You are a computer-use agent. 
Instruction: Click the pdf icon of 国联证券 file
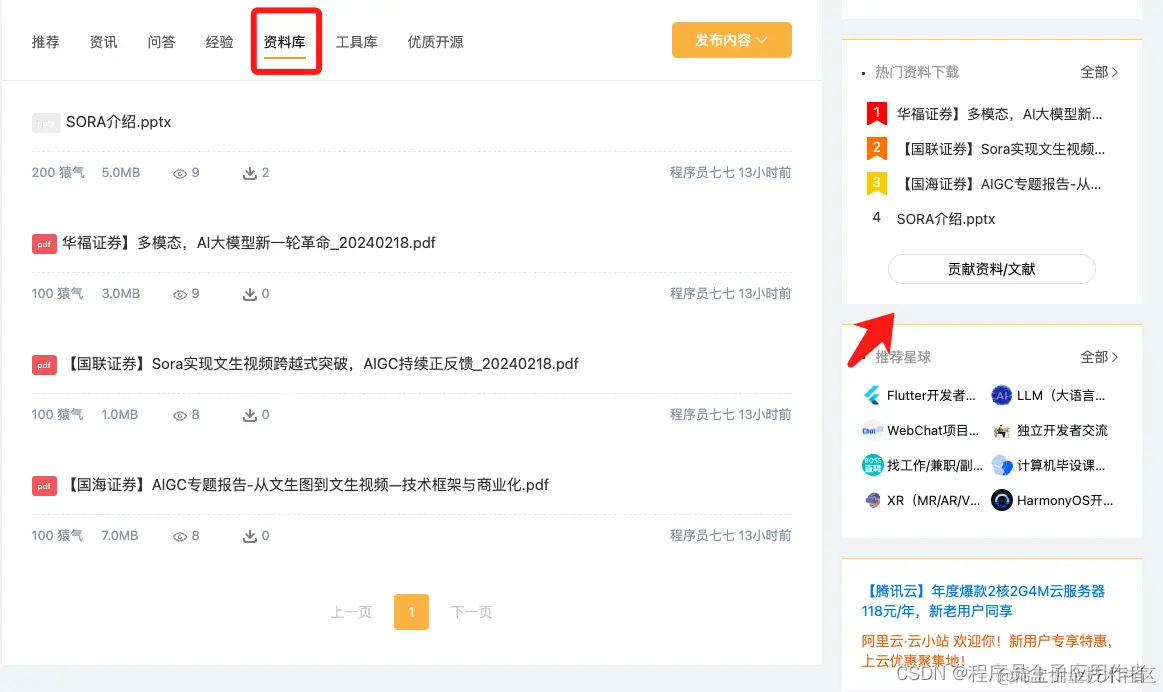tap(44, 365)
